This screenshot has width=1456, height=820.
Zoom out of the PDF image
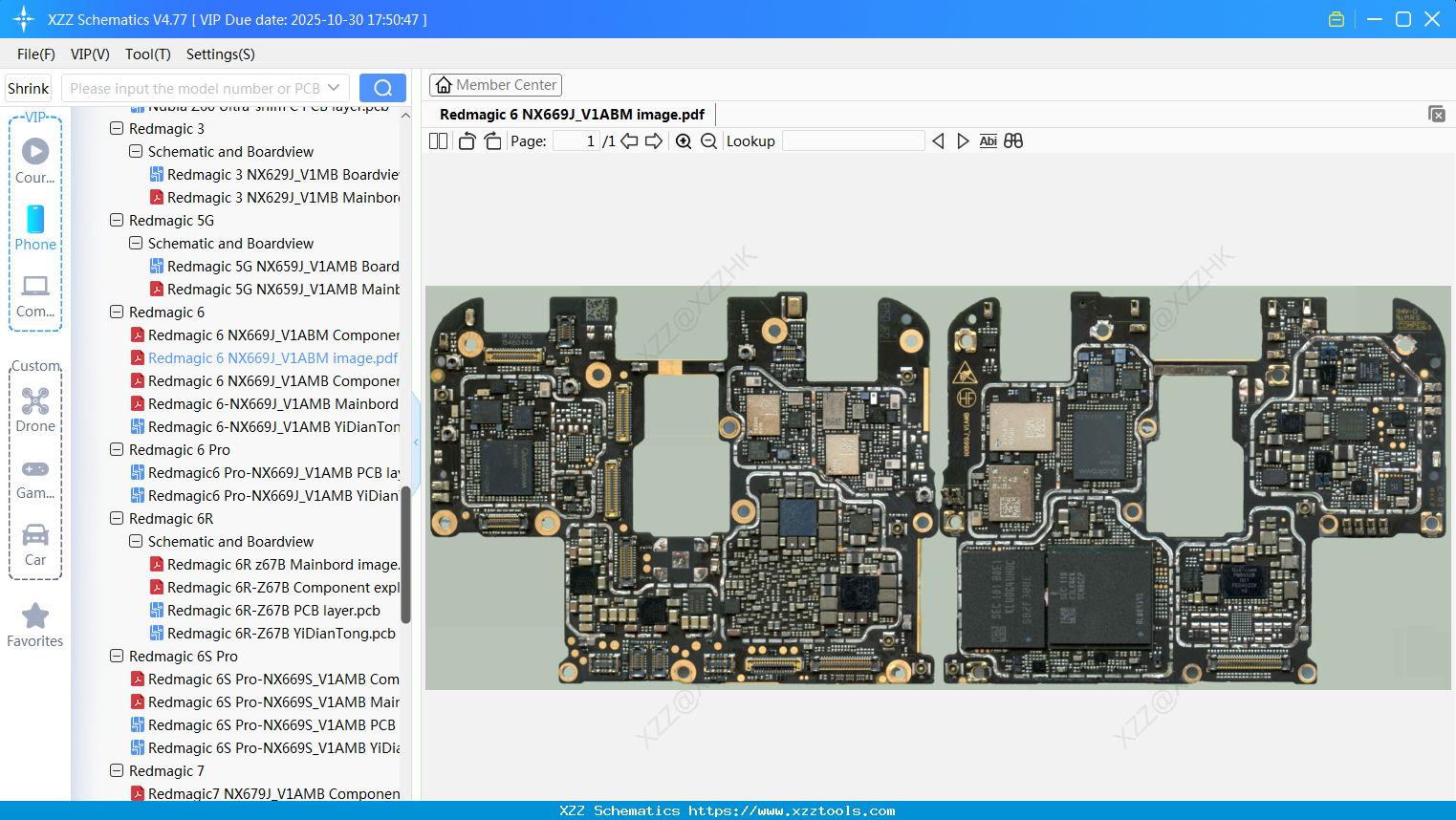click(707, 140)
